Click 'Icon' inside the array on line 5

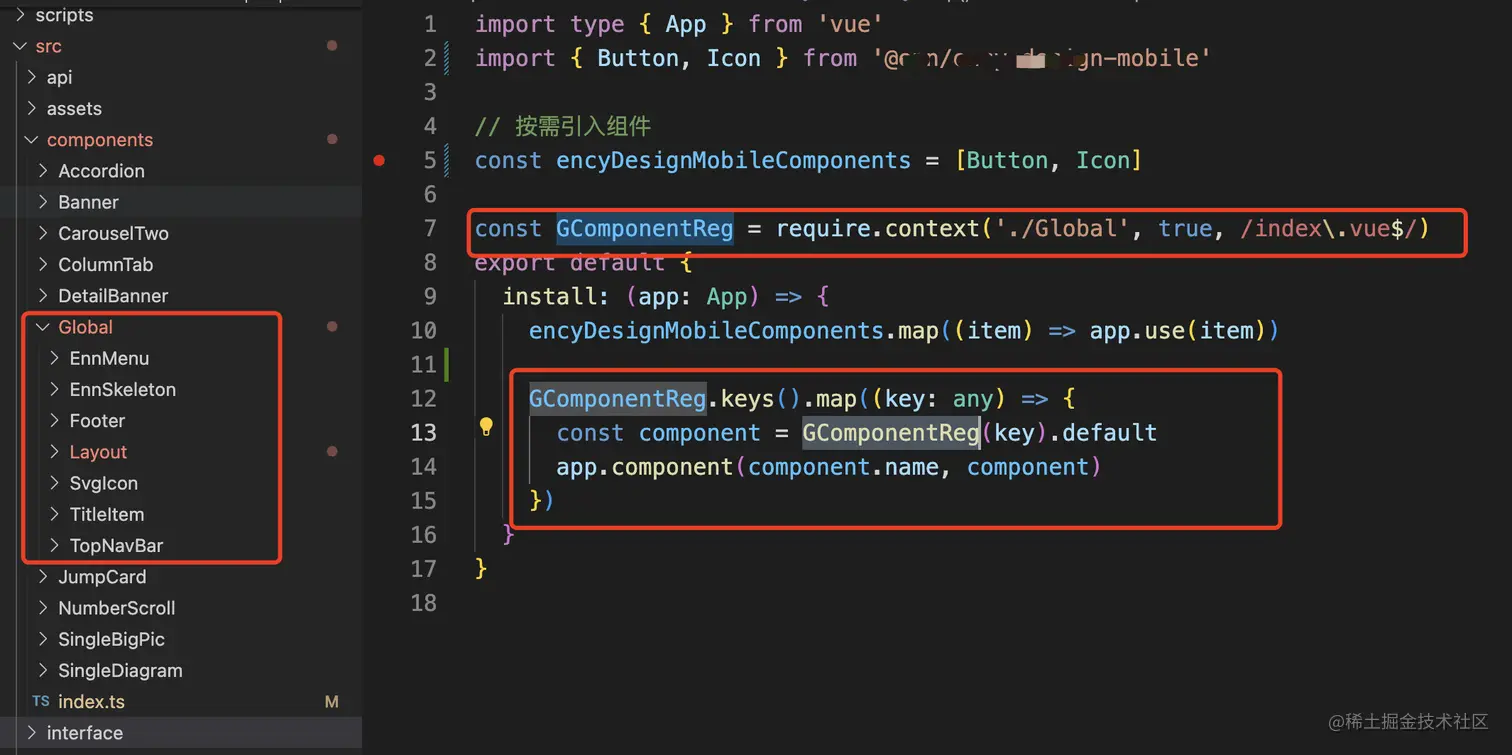tap(1103, 160)
